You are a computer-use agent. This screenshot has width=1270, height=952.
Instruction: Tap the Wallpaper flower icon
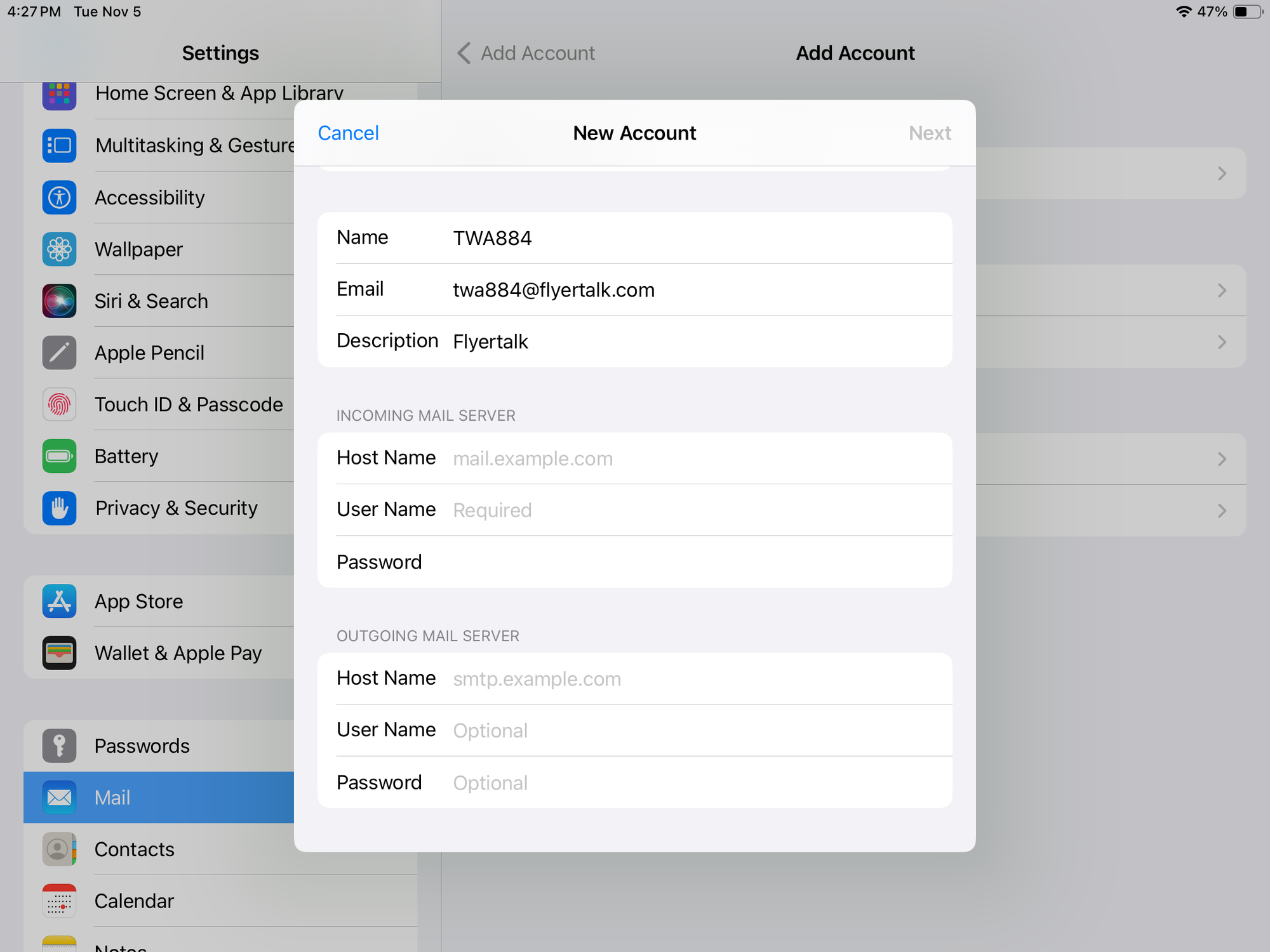(59, 249)
